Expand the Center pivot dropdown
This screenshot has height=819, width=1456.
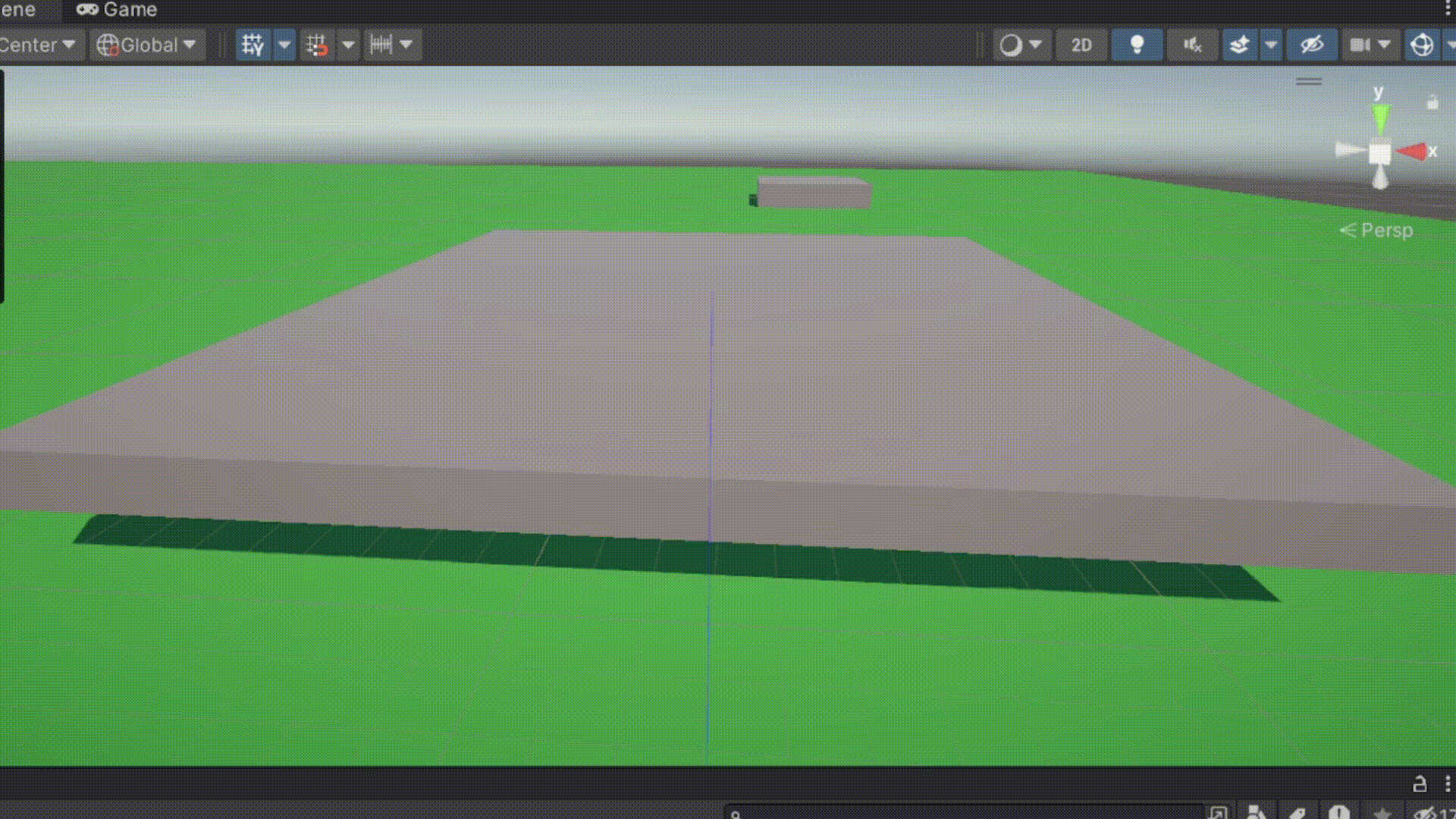click(42, 45)
